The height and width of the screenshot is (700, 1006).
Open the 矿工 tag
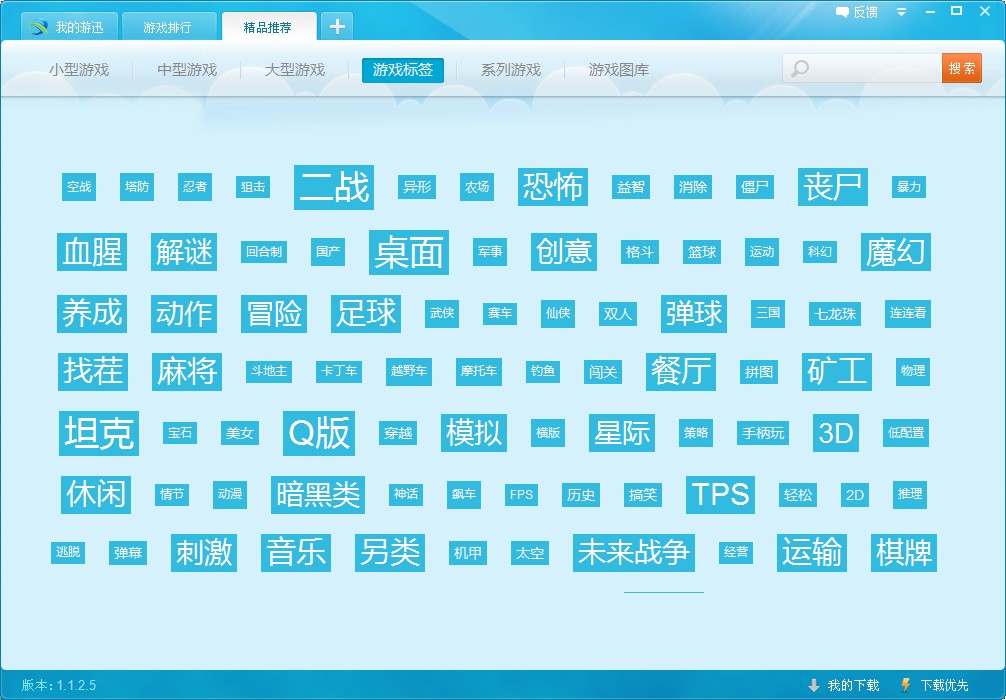click(837, 371)
